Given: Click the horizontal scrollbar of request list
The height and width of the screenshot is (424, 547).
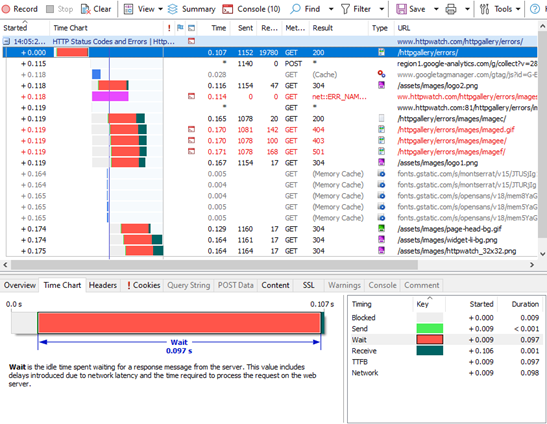Looking at the screenshot, I should click(x=215, y=265).
